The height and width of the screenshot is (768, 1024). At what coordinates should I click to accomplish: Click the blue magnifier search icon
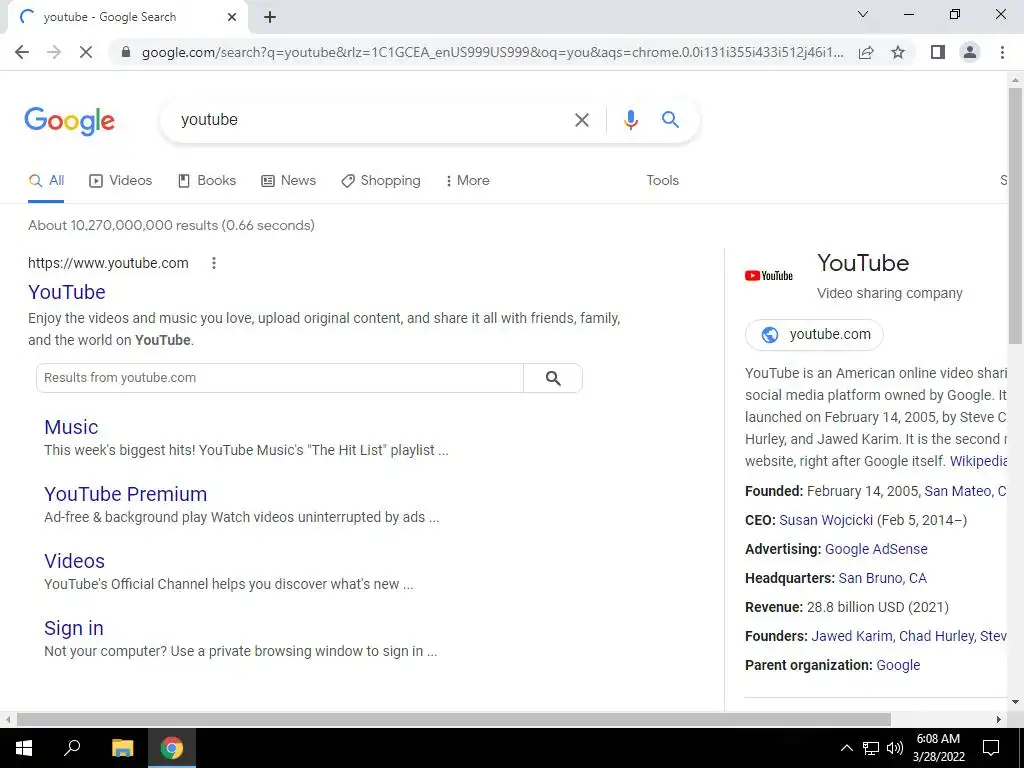(670, 120)
